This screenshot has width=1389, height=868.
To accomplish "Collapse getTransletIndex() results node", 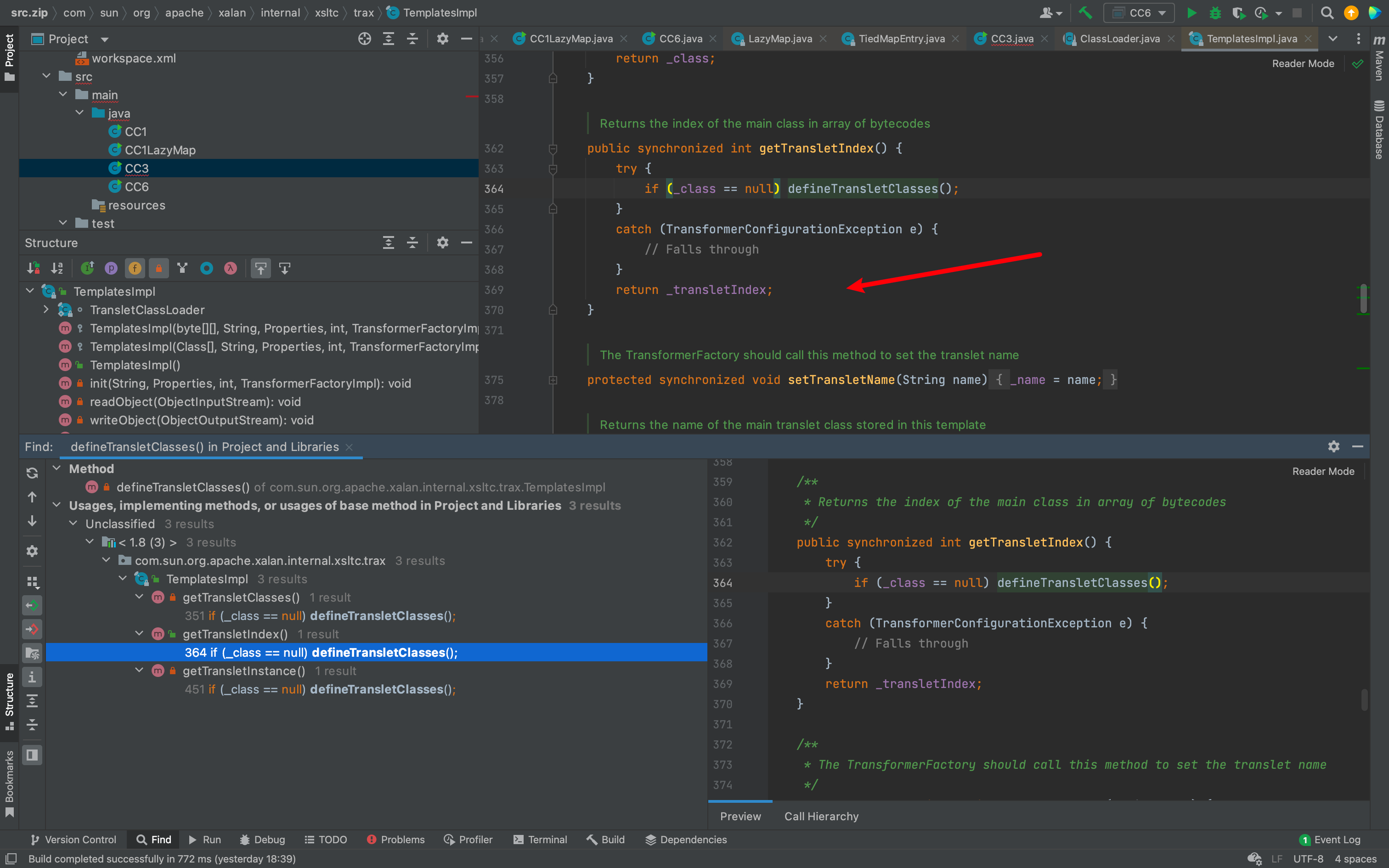I will (x=139, y=634).
